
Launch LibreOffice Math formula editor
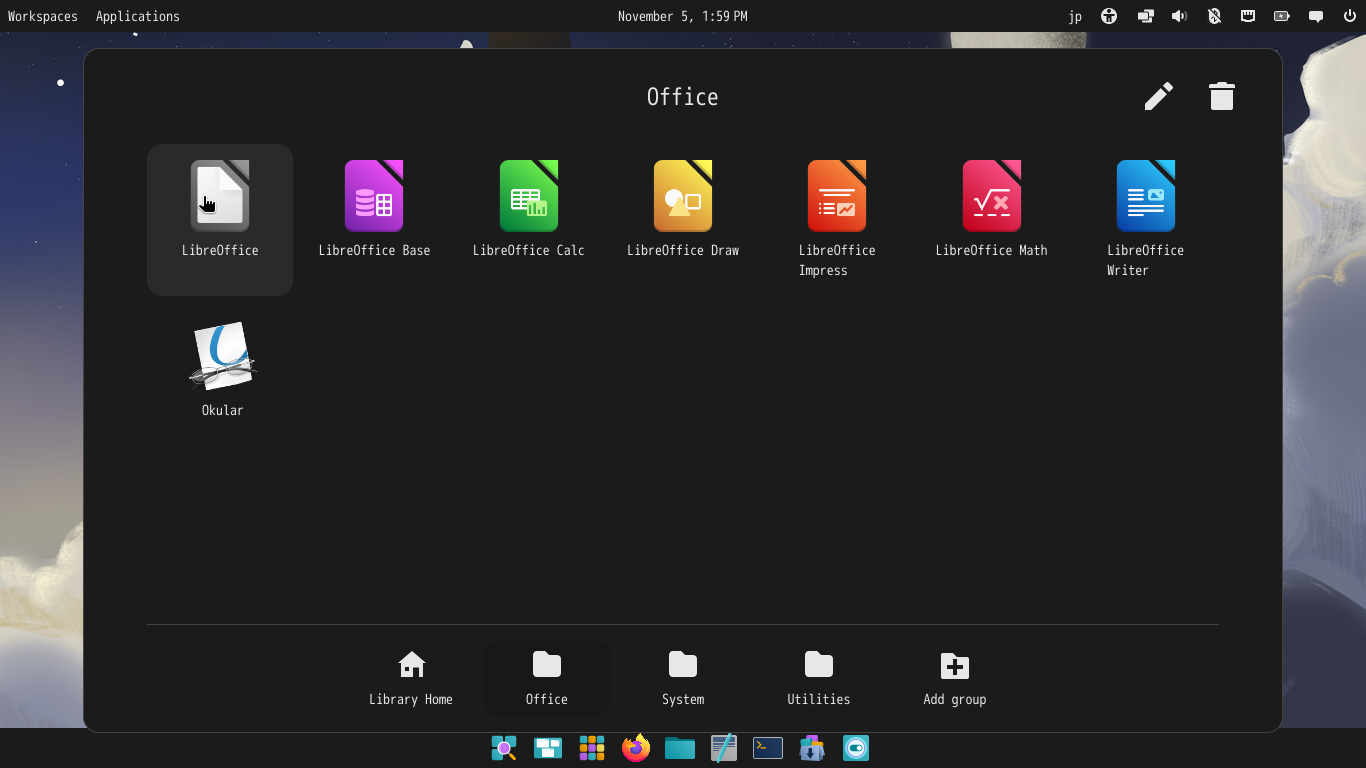(x=991, y=209)
